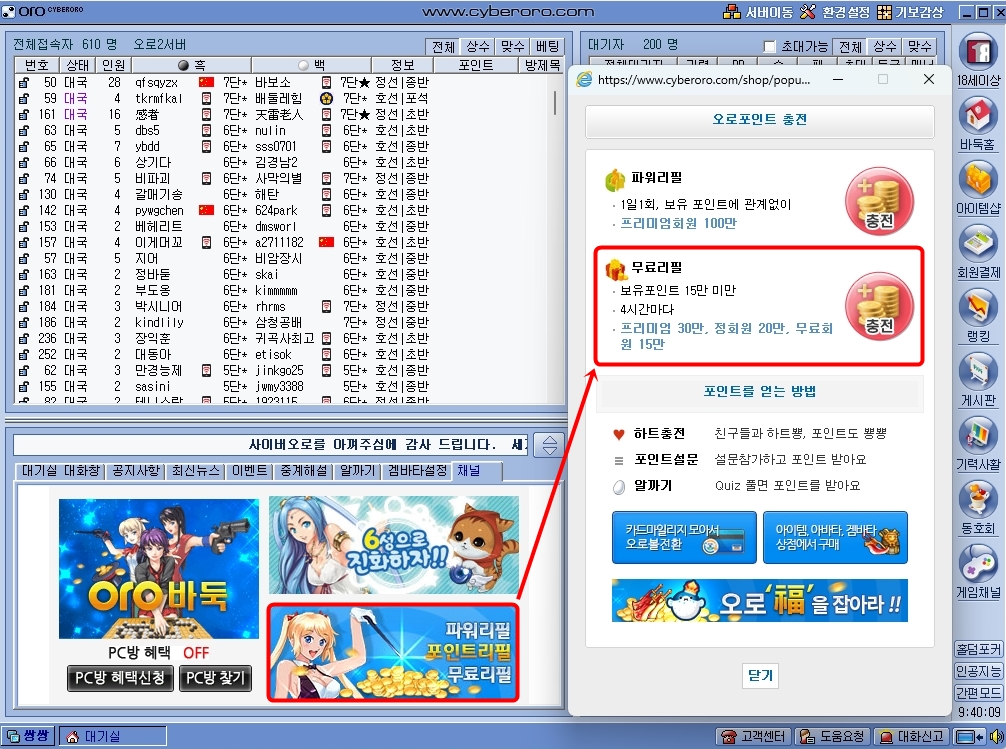Click the 알까기 quiz link in popup
Image resolution: width=1006 pixels, height=749 pixels.
(x=652, y=486)
